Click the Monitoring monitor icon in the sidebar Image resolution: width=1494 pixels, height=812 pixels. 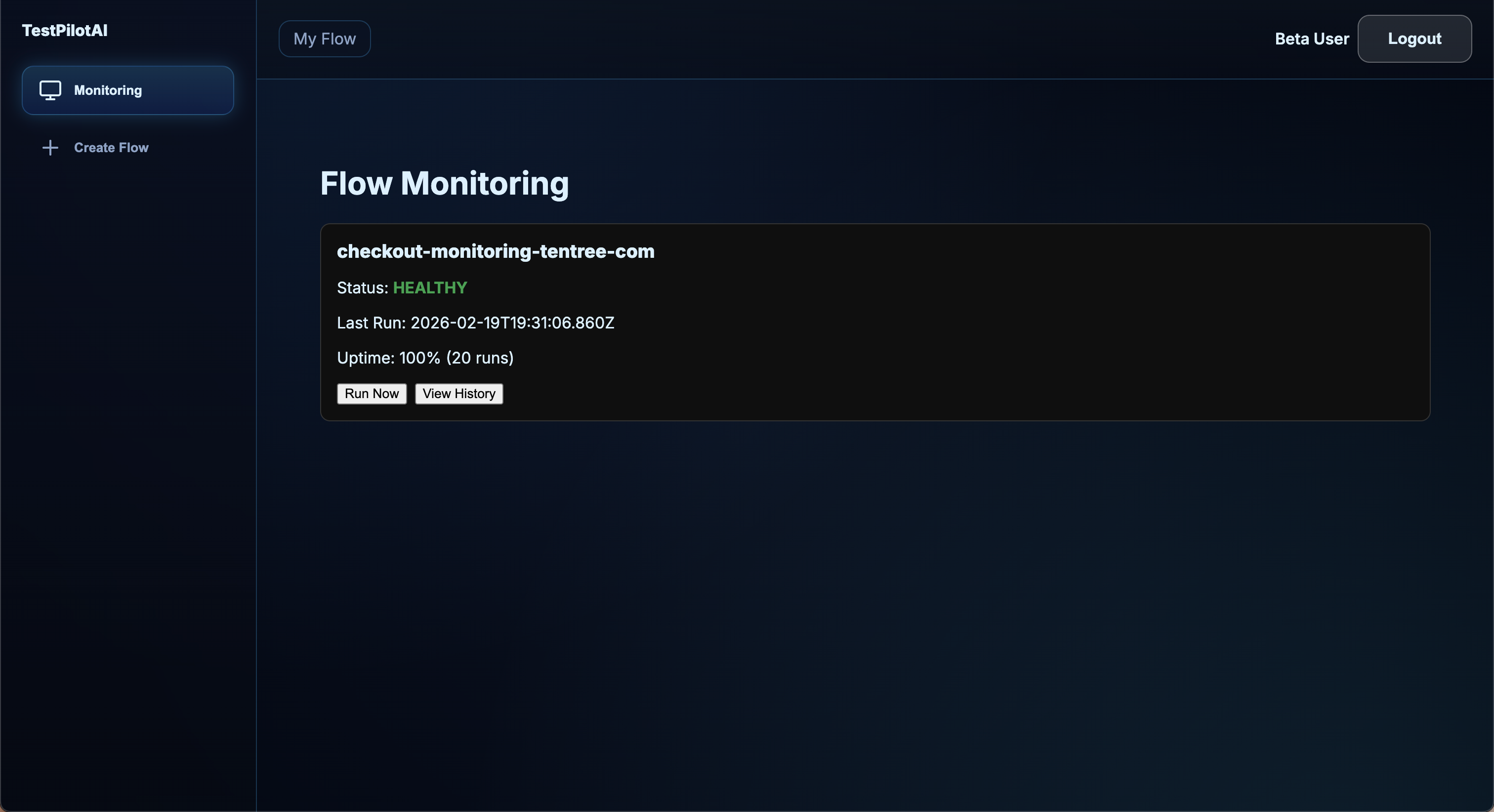coord(50,90)
